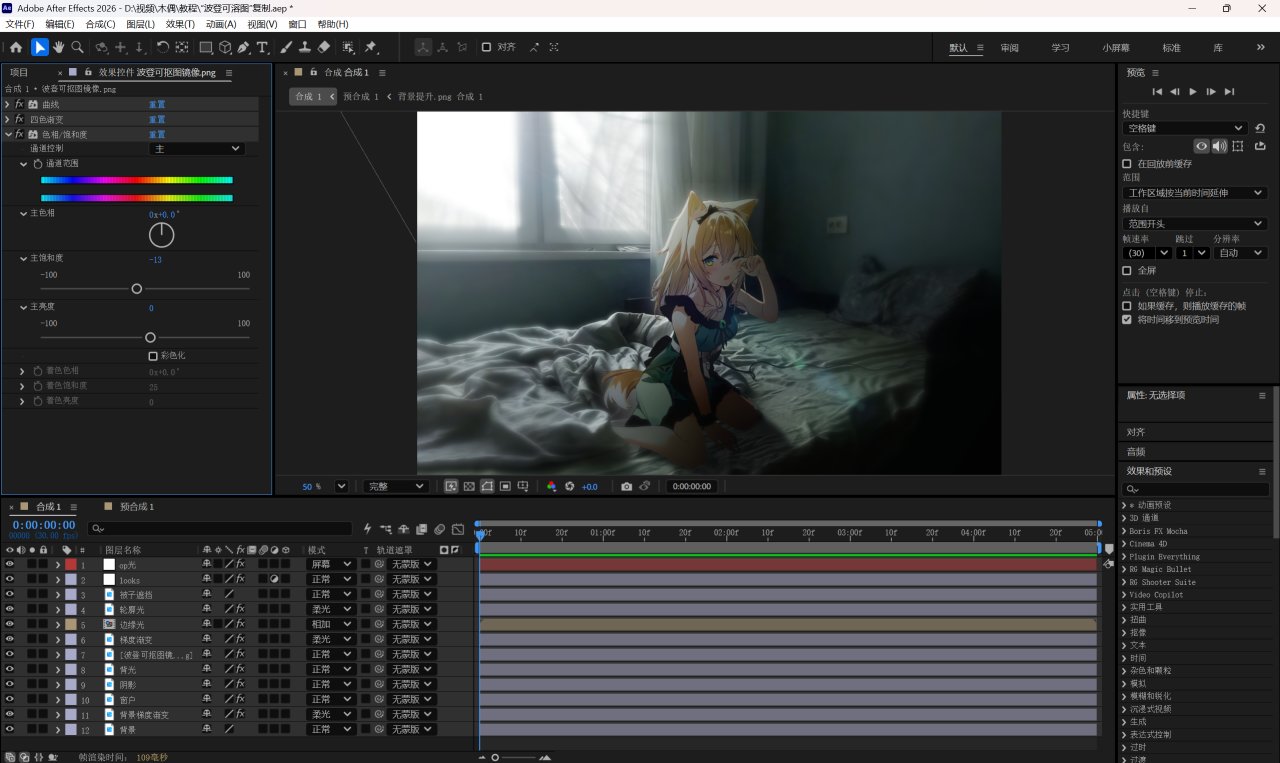The image size is (1280, 763).
Task: Click the reset exposure icon in viewer
Action: click(x=570, y=486)
